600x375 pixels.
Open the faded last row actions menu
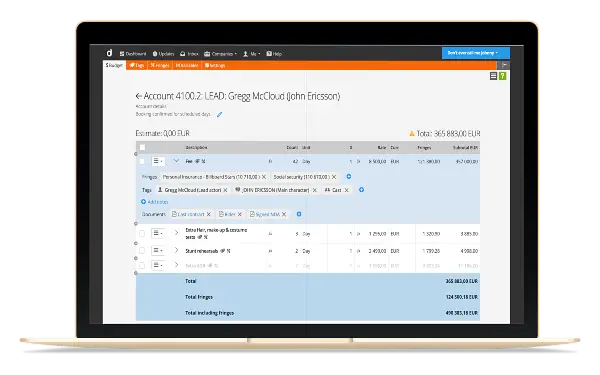coord(158,265)
